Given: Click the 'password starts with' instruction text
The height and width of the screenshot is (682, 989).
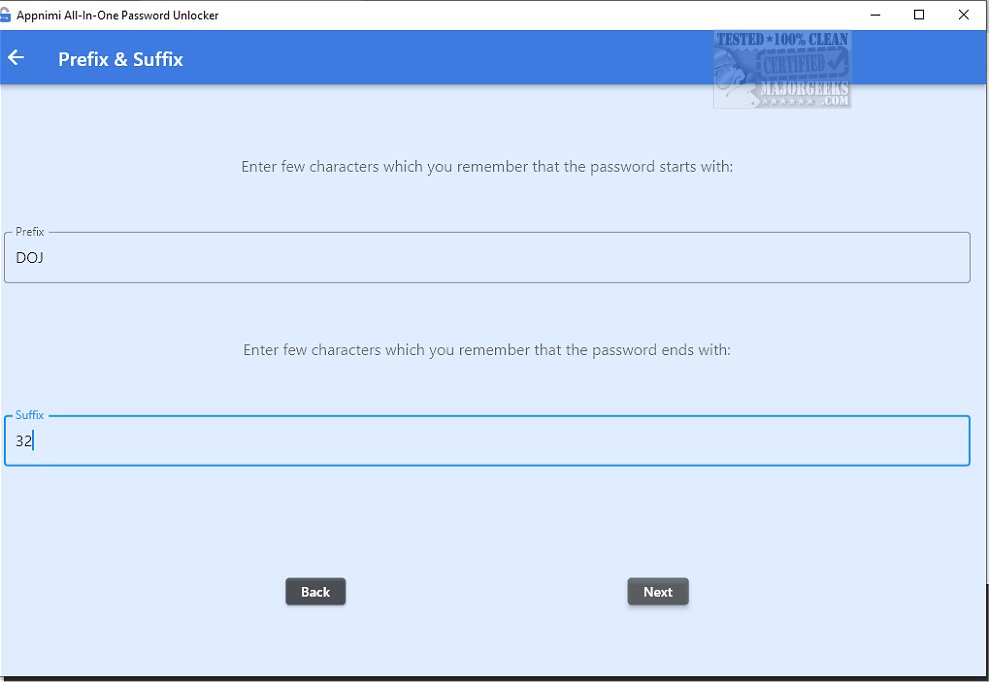Looking at the screenshot, I should 487,167.
